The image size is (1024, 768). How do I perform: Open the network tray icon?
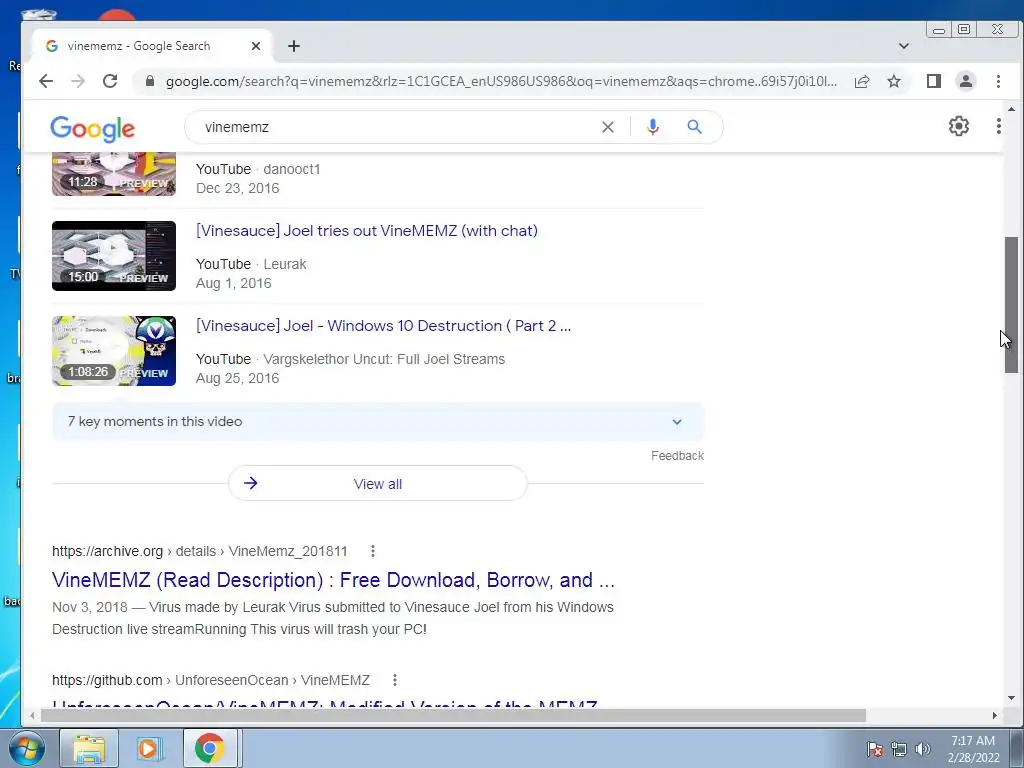(x=899, y=749)
